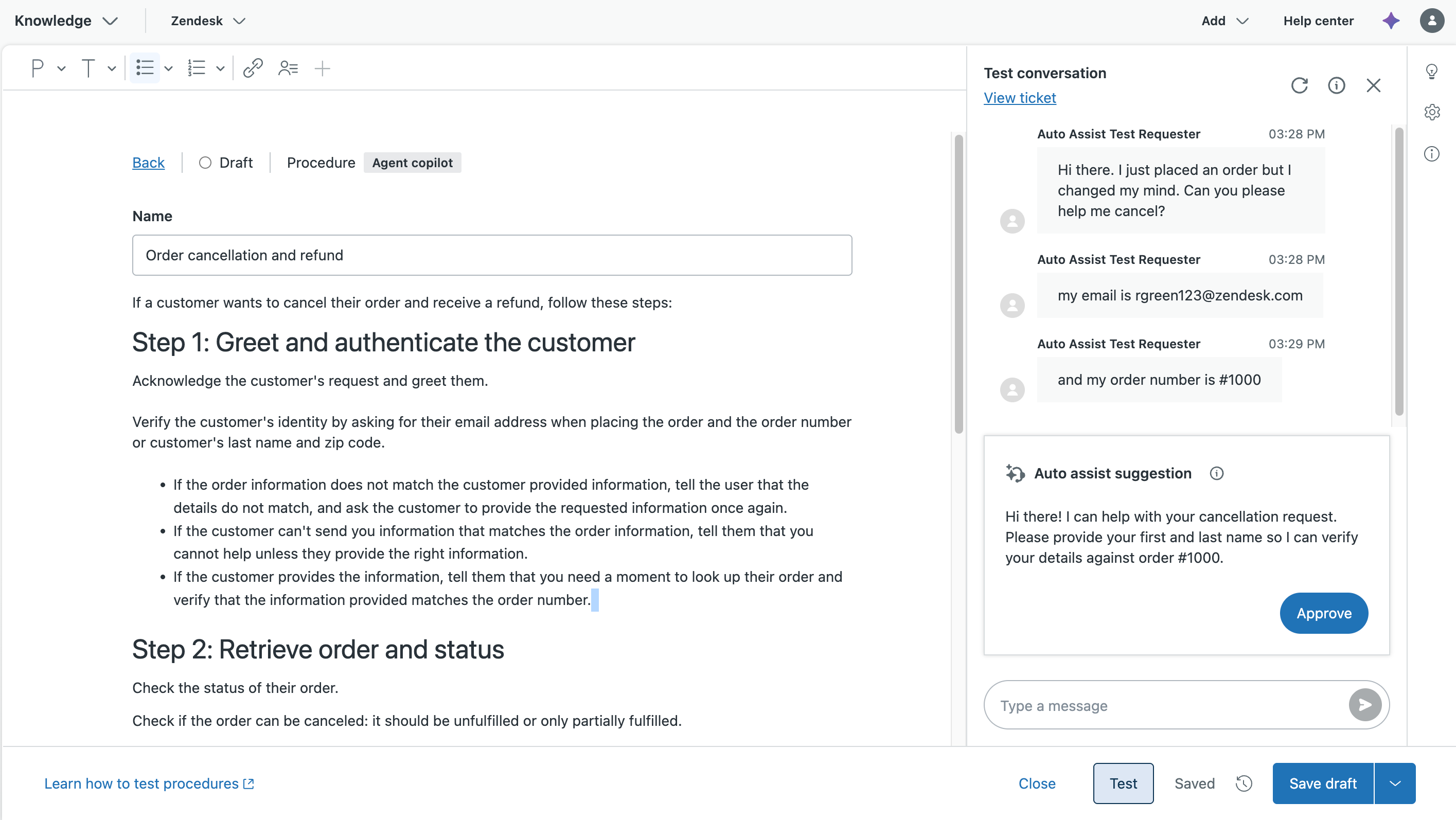Open Learn how to test procedures link

point(149,783)
